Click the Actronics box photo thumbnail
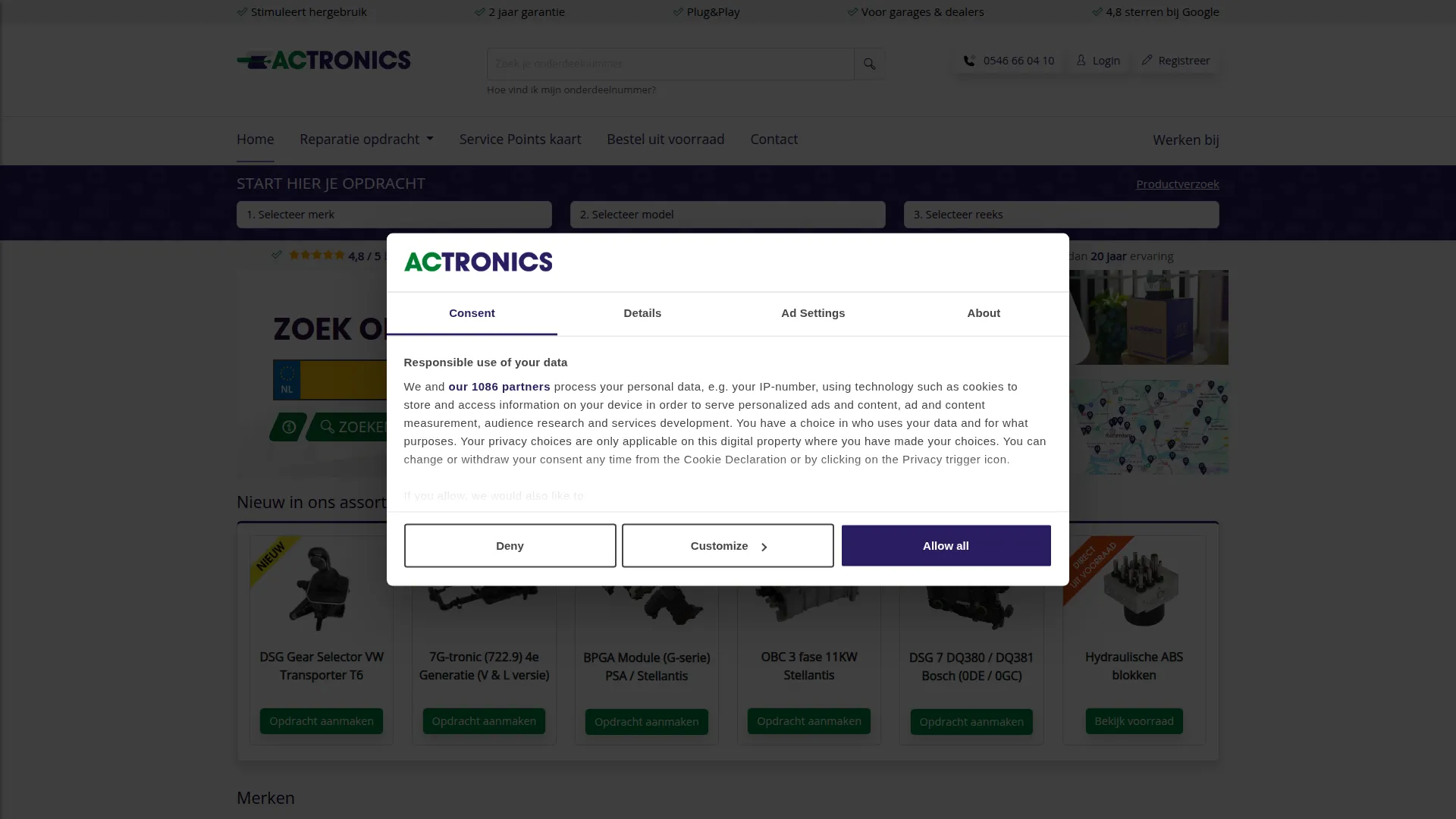 coord(1149,317)
